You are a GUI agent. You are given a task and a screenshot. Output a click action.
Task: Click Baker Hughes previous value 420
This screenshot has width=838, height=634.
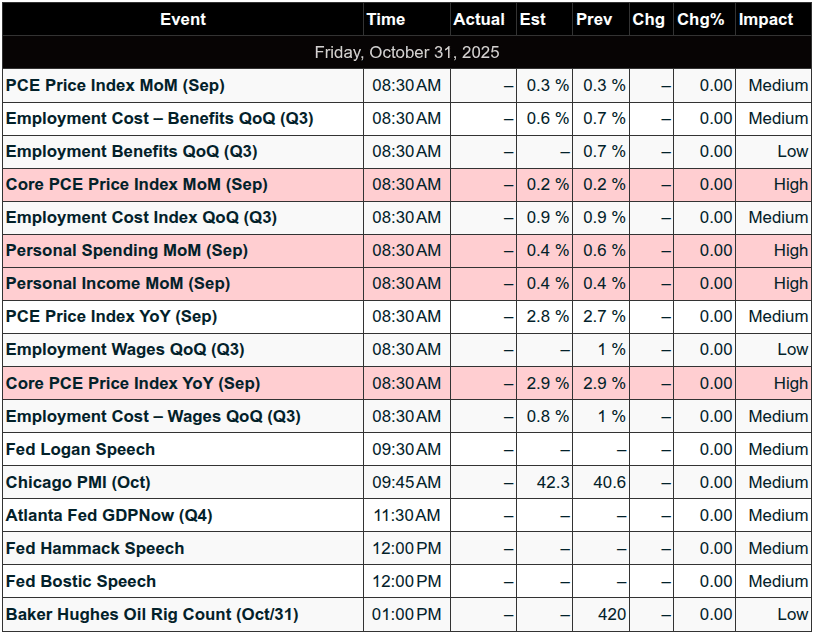pos(611,614)
